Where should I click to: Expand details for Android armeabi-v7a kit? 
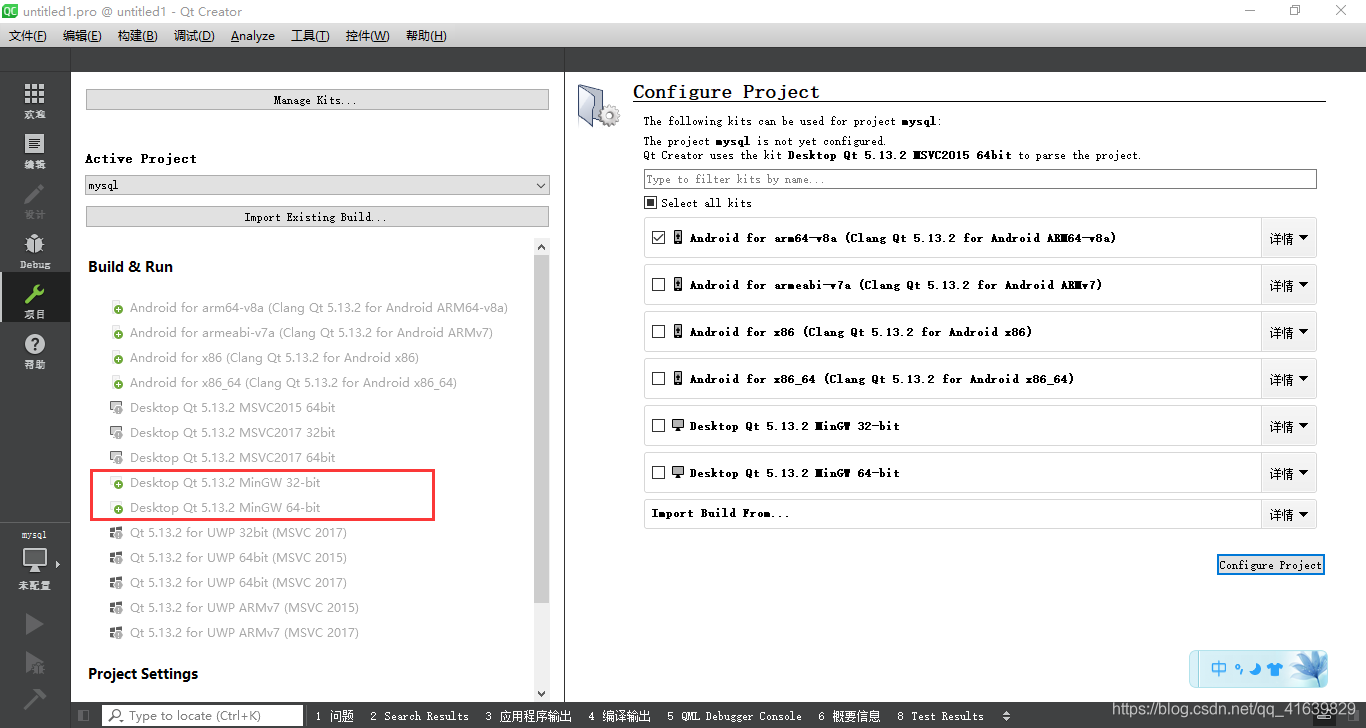click(x=1288, y=286)
